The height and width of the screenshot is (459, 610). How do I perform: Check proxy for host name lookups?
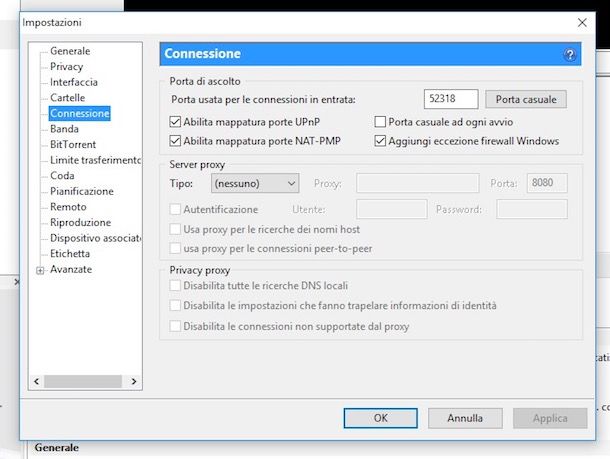coord(175,229)
